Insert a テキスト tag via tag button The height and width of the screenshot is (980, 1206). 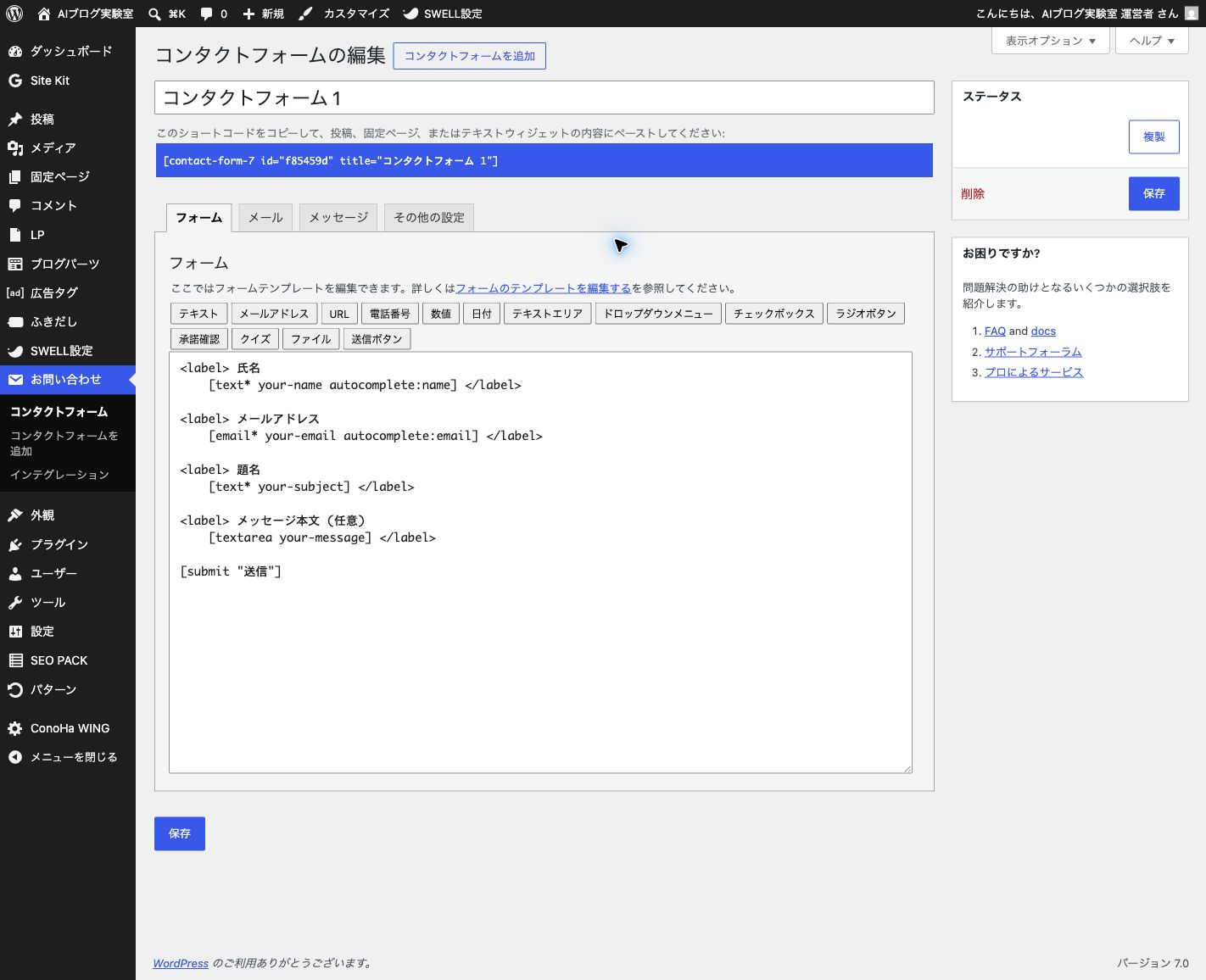pos(199,314)
